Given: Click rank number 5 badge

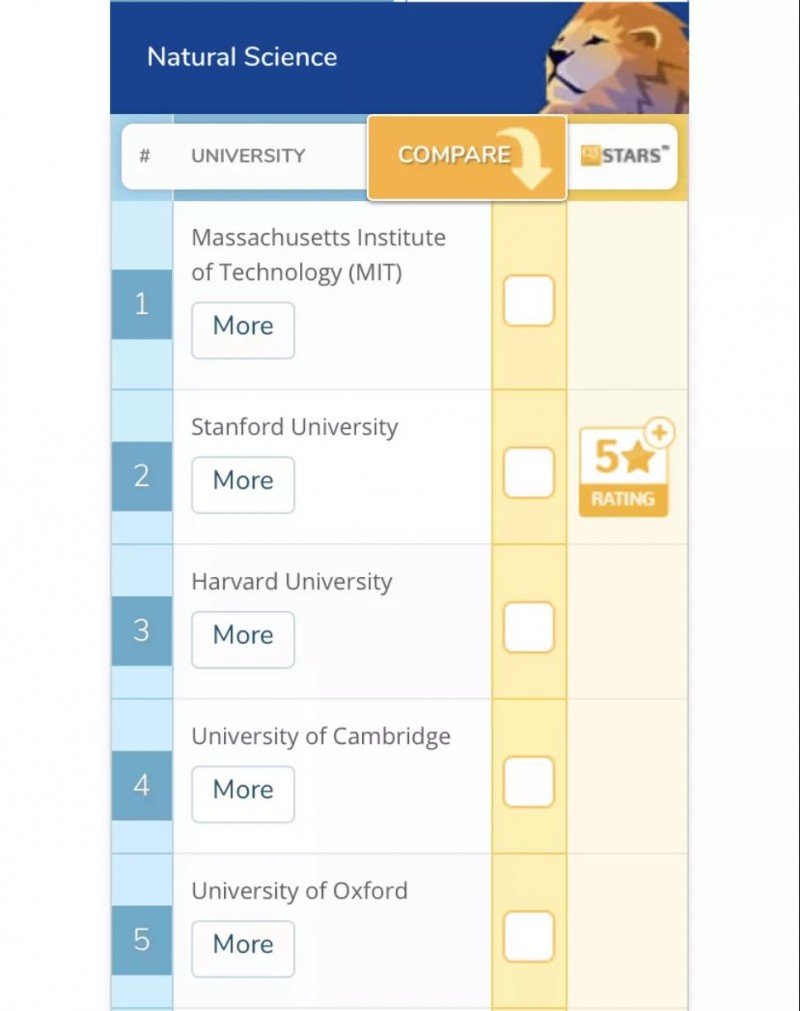Looking at the screenshot, I should pos(142,940).
